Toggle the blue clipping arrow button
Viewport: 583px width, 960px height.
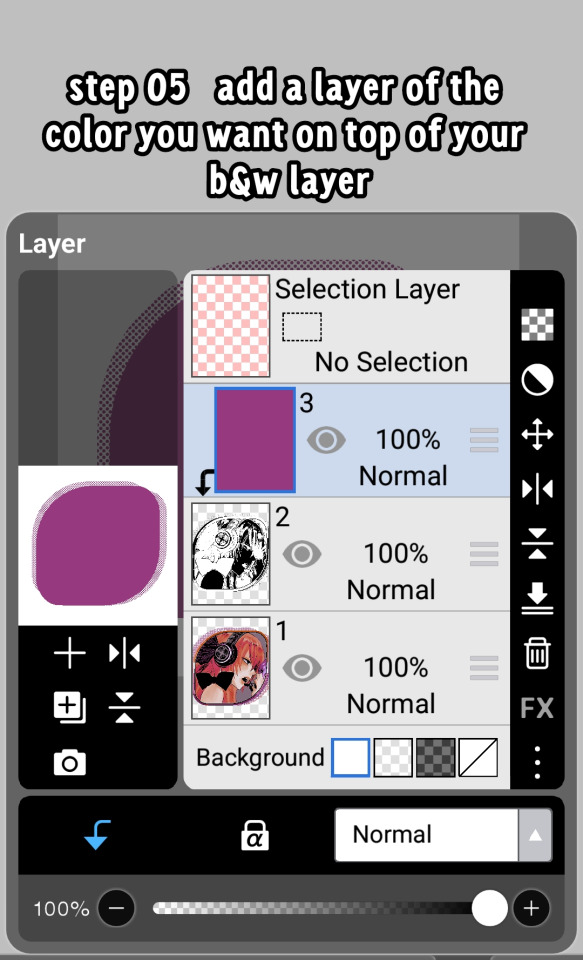pos(97,835)
